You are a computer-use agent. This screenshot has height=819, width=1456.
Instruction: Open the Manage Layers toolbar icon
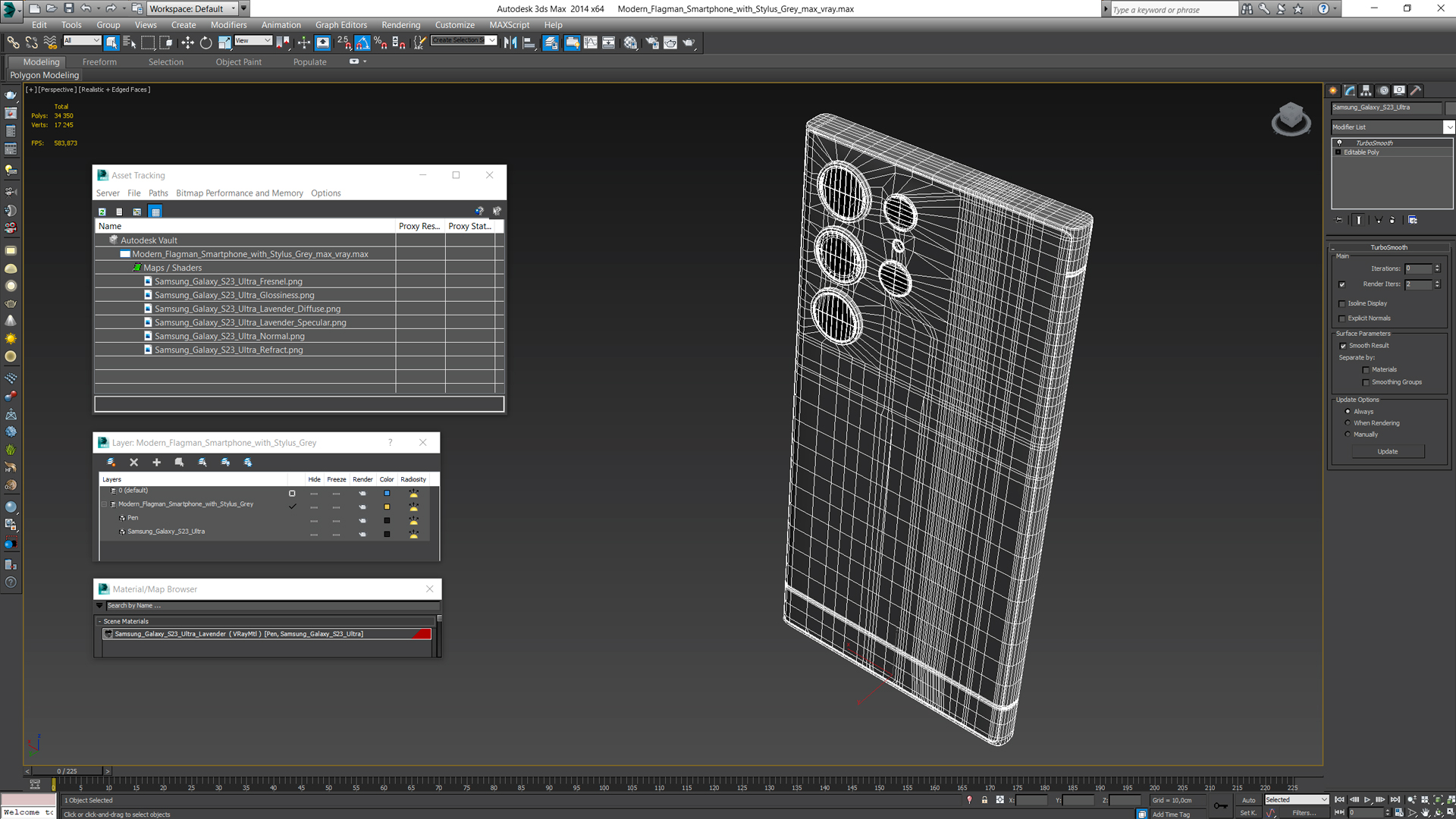(551, 42)
